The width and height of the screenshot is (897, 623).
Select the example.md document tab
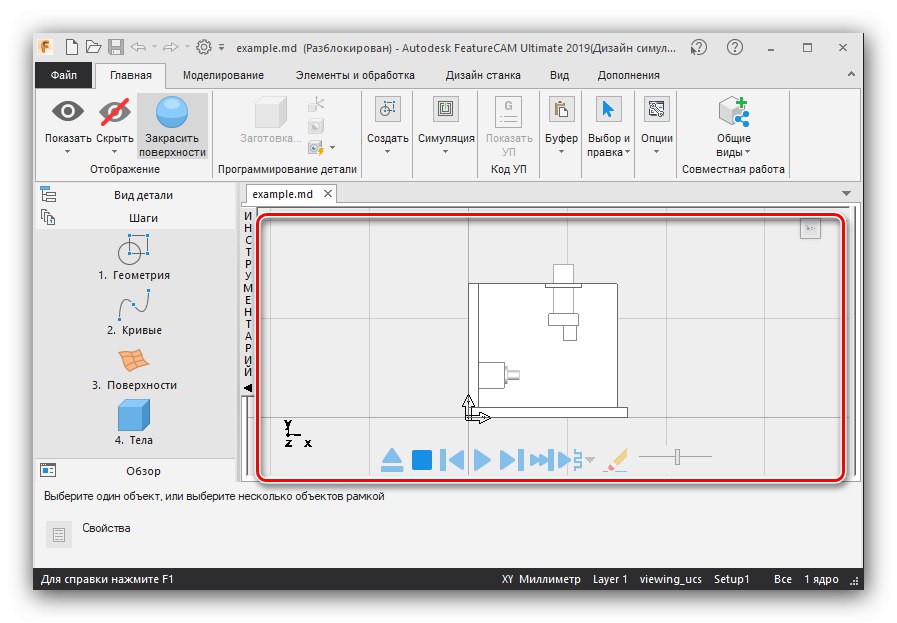[283, 194]
